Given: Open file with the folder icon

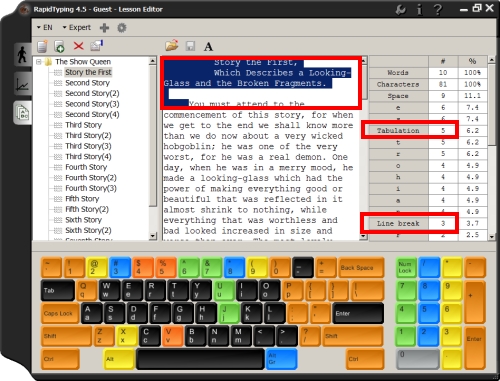Looking at the screenshot, I should 172,46.
